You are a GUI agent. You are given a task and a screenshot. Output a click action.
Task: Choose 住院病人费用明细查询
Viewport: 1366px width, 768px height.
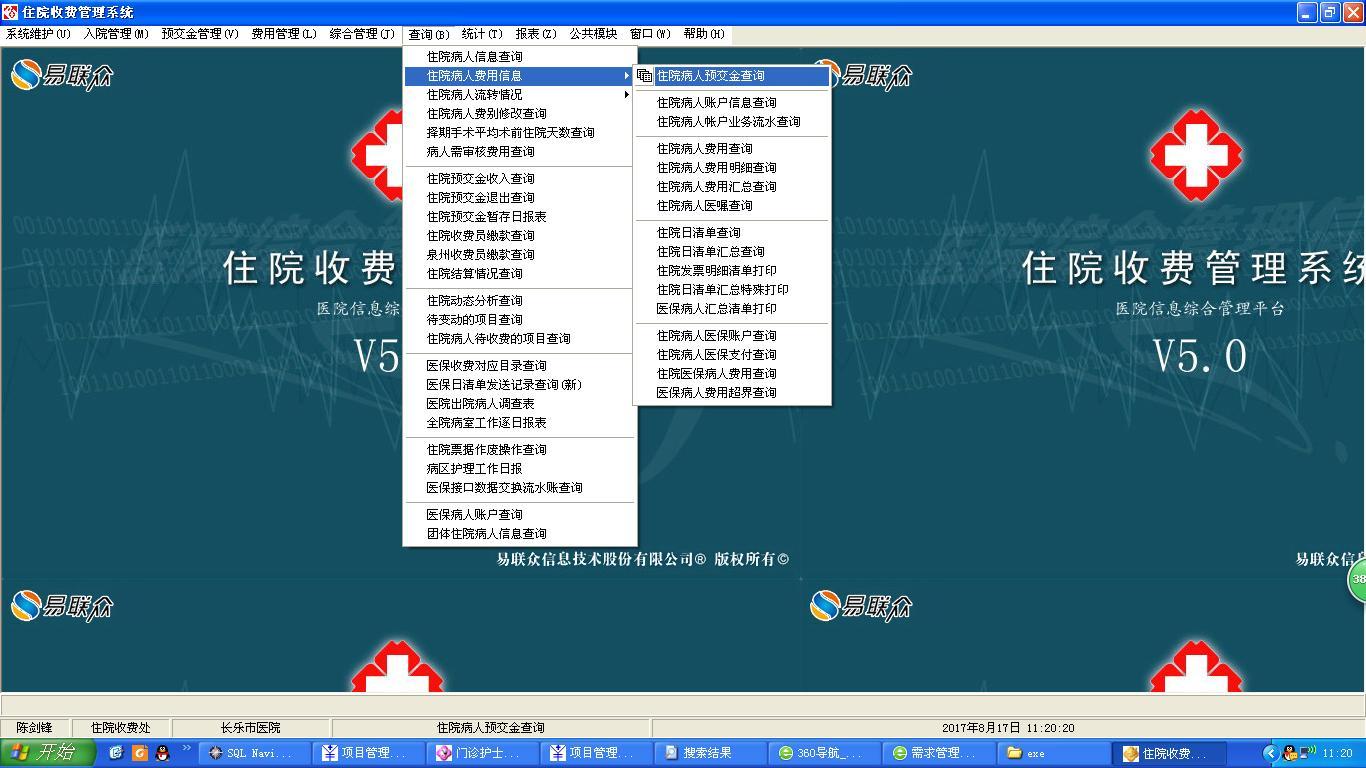[732, 168]
